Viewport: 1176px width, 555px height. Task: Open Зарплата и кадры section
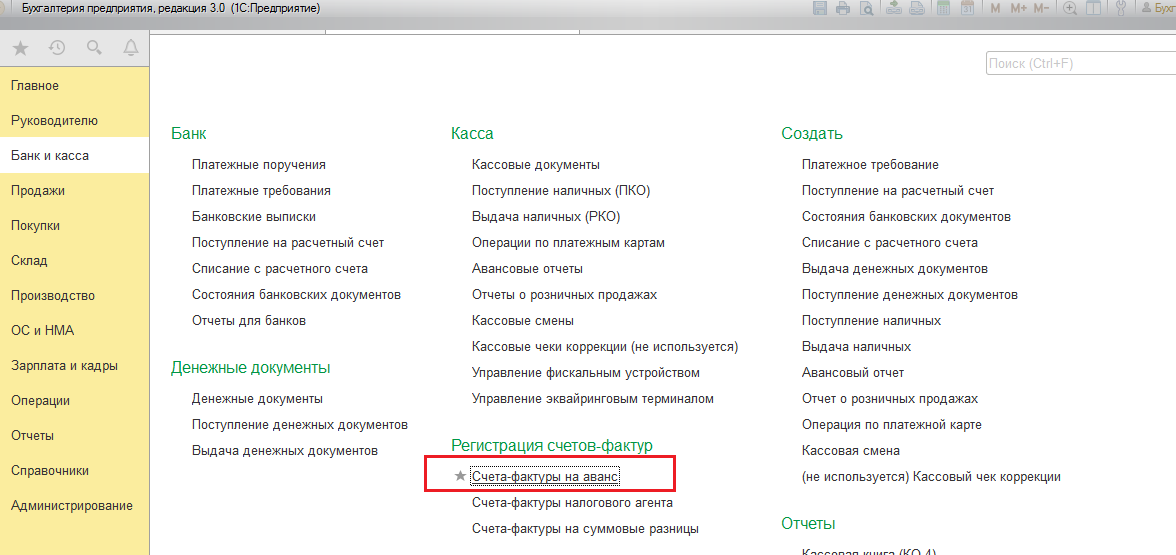[75, 366]
